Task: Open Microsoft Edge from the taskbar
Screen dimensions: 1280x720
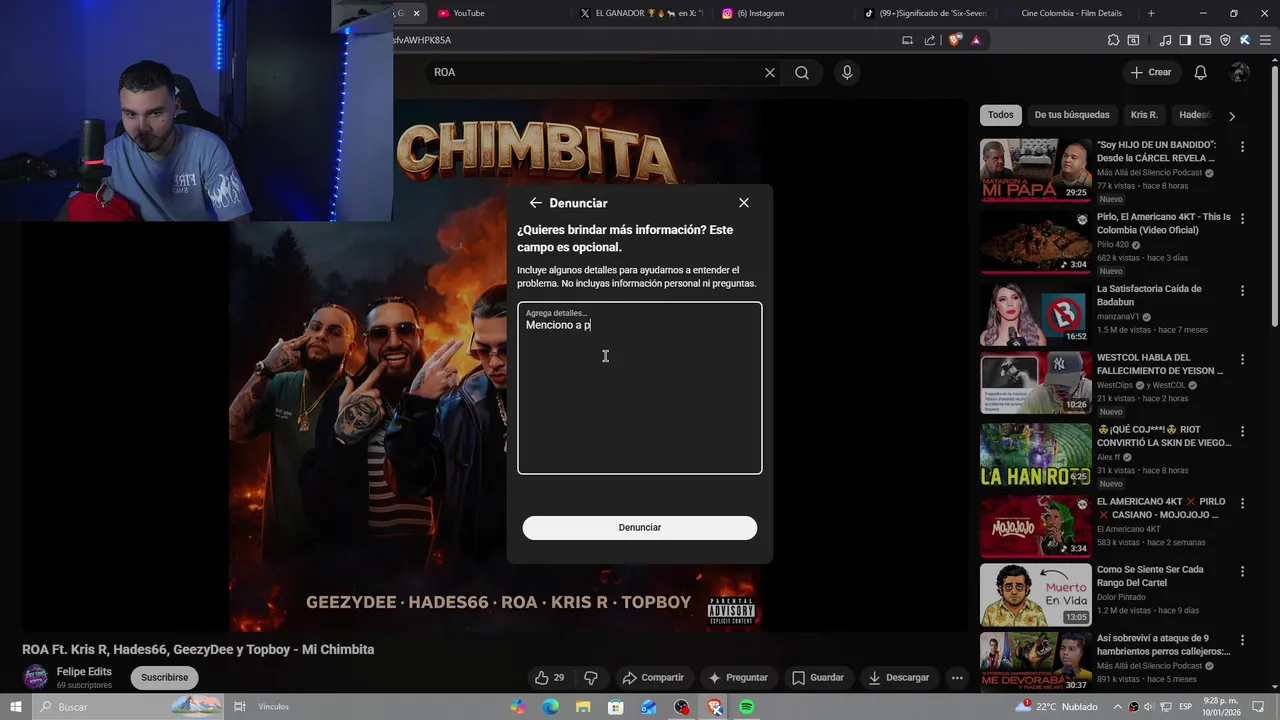Action: coord(551,707)
